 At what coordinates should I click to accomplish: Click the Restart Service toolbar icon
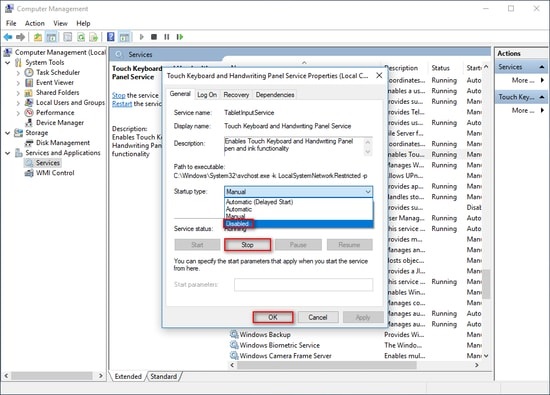coord(180,37)
